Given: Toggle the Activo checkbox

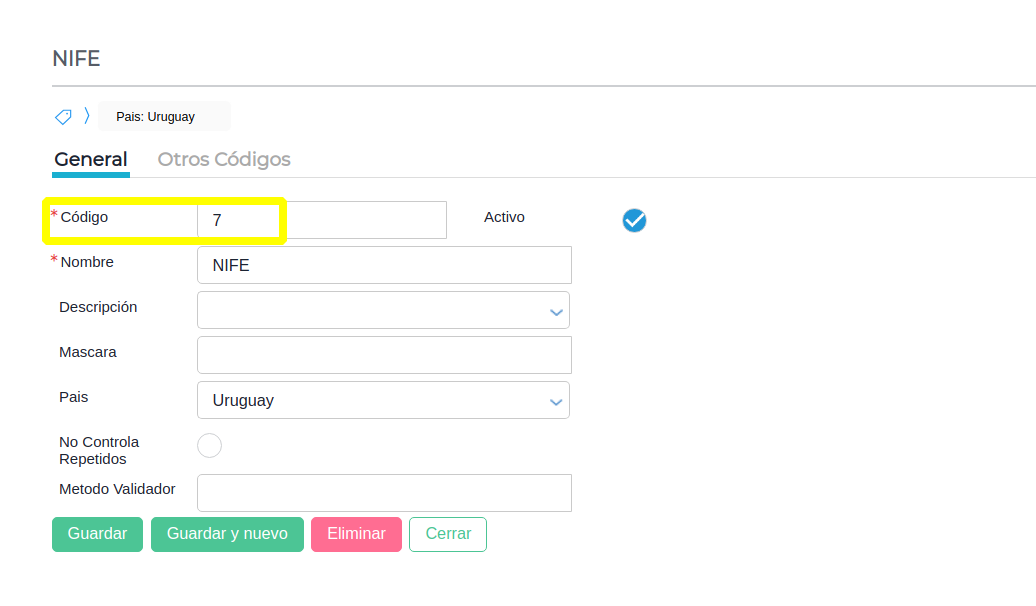Looking at the screenshot, I should click(634, 220).
